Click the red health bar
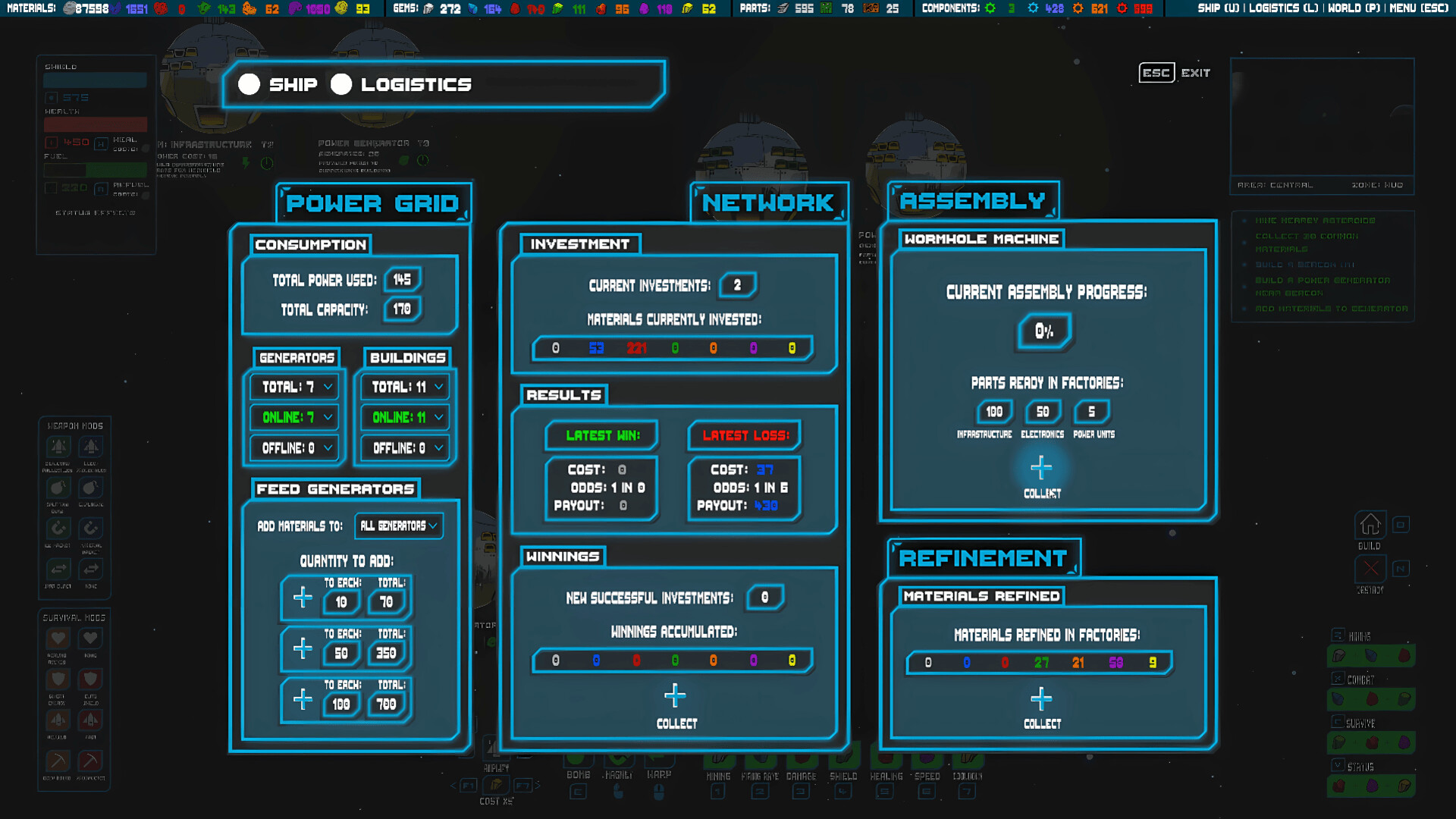Viewport: 1456px width, 819px height. 96,124
